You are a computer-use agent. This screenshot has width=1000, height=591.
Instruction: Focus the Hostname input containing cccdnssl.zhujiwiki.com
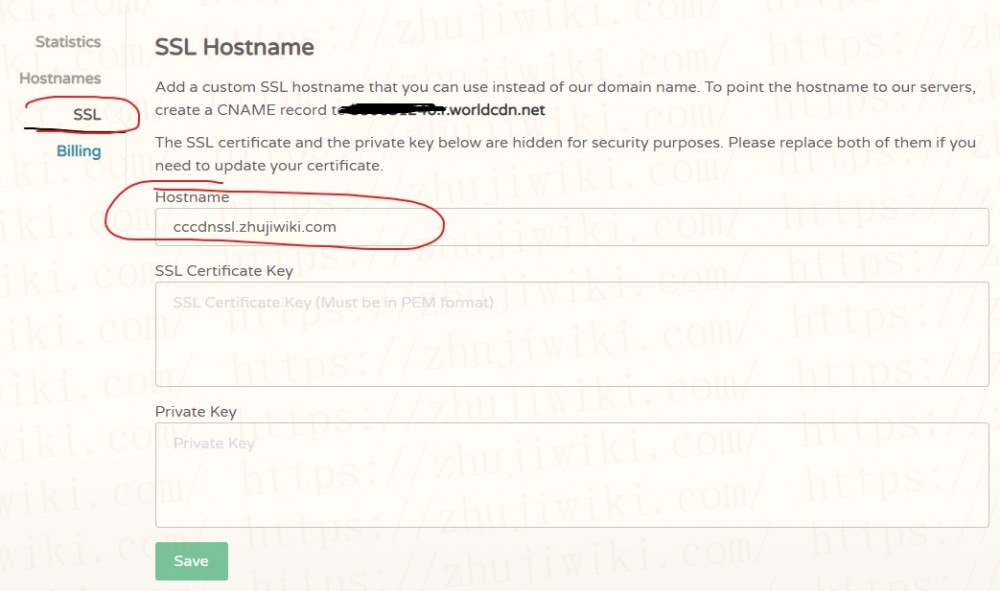[571, 227]
